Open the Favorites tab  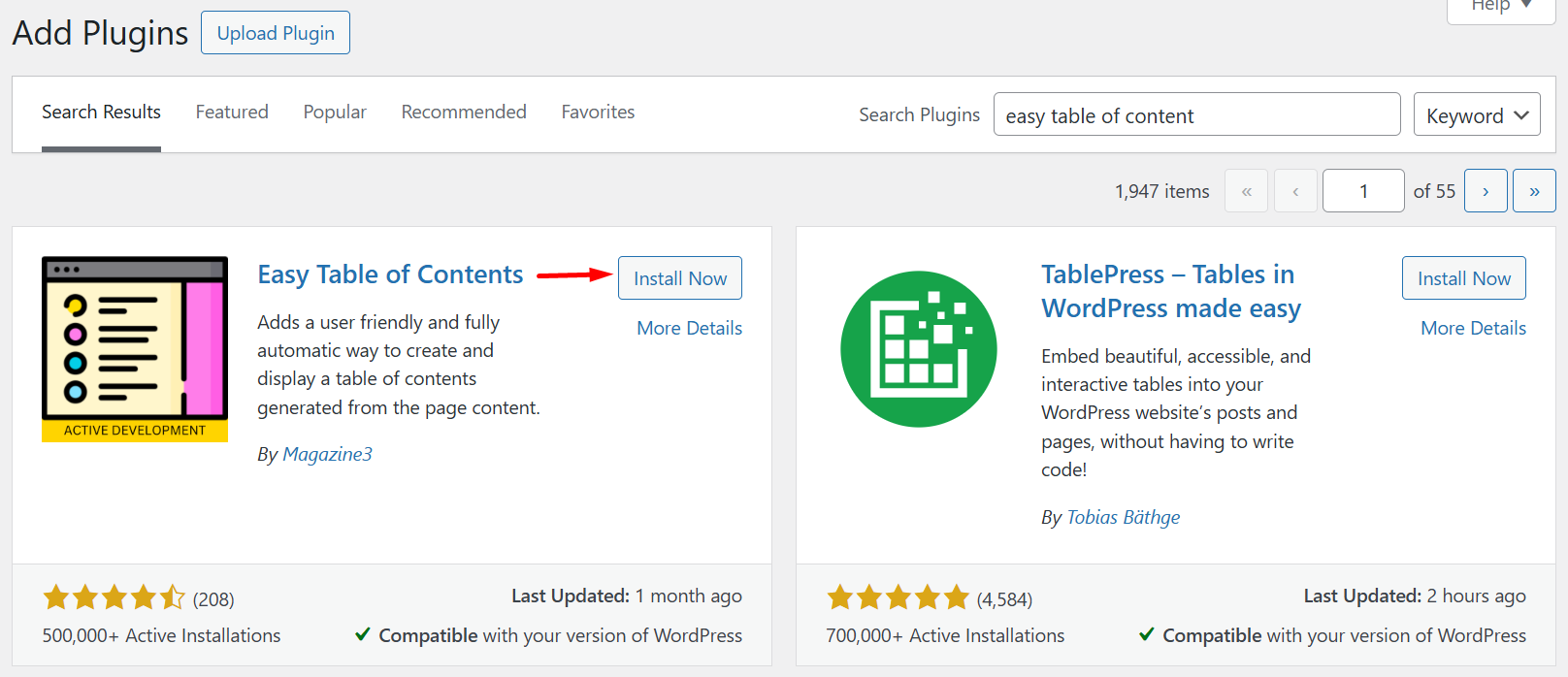tap(598, 113)
